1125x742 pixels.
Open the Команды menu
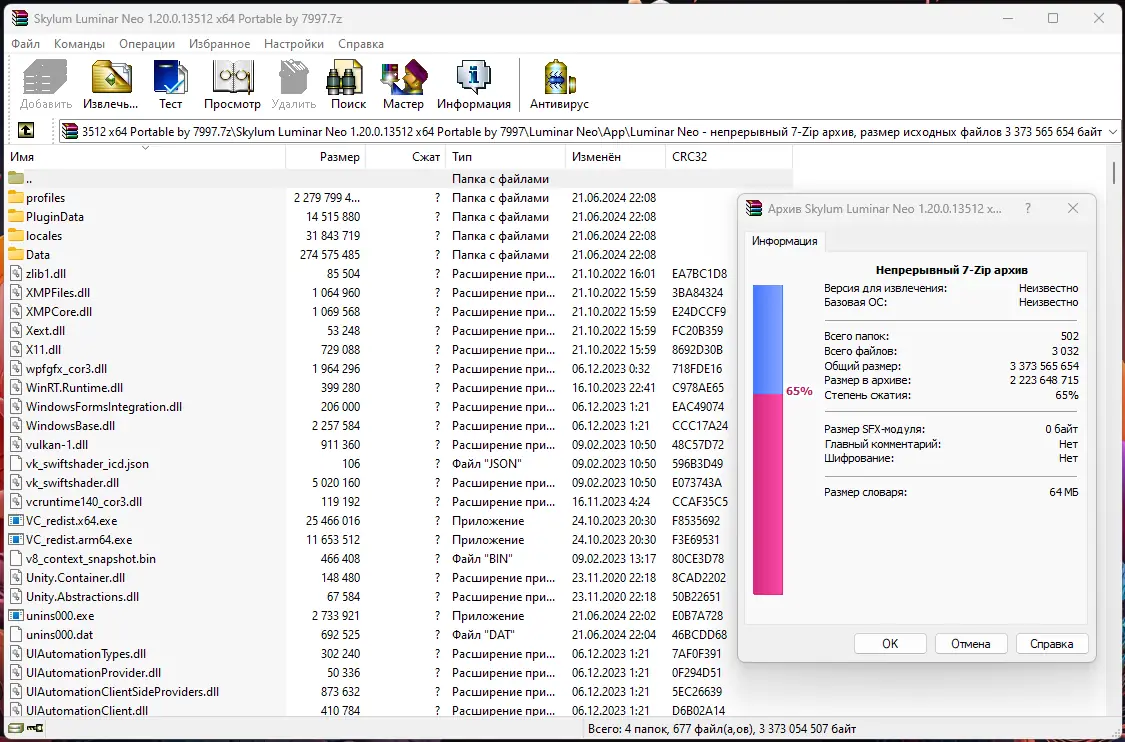(x=80, y=44)
